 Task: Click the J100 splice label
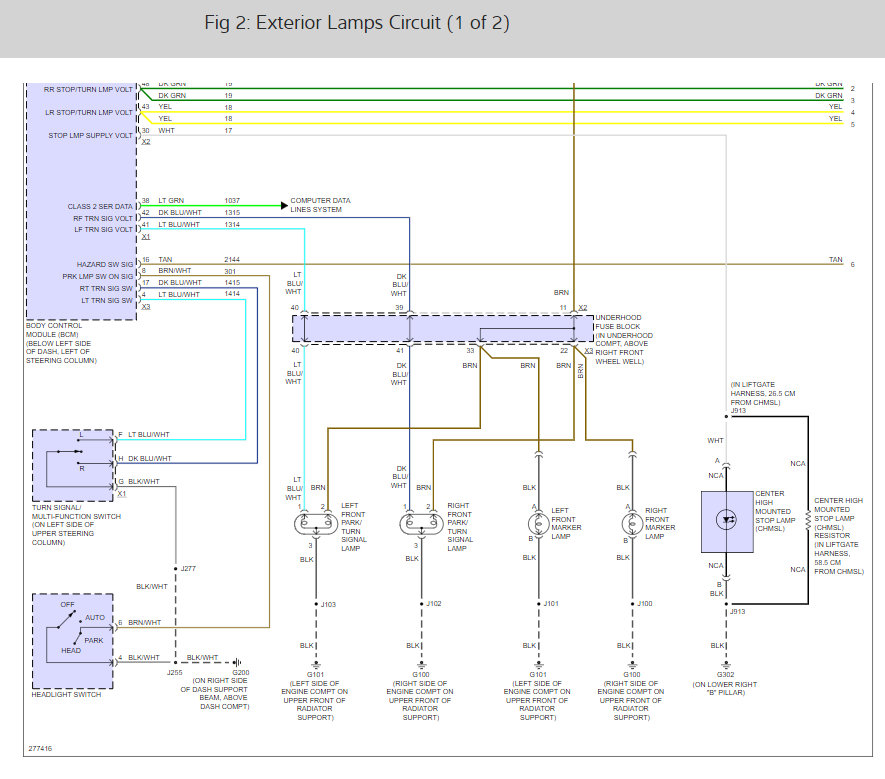(645, 604)
